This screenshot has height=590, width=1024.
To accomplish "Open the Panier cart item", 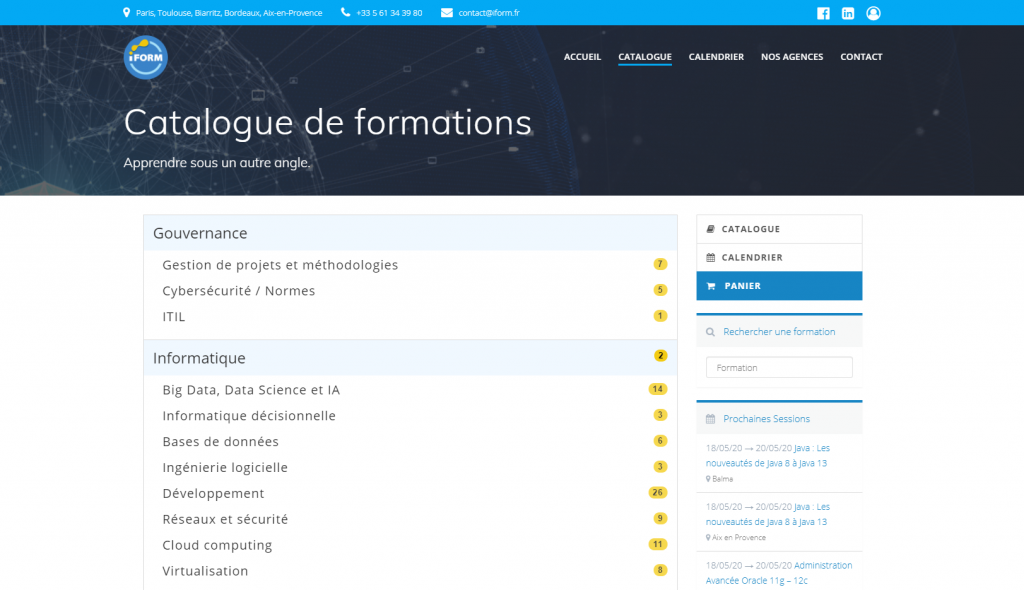I will [x=779, y=286].
